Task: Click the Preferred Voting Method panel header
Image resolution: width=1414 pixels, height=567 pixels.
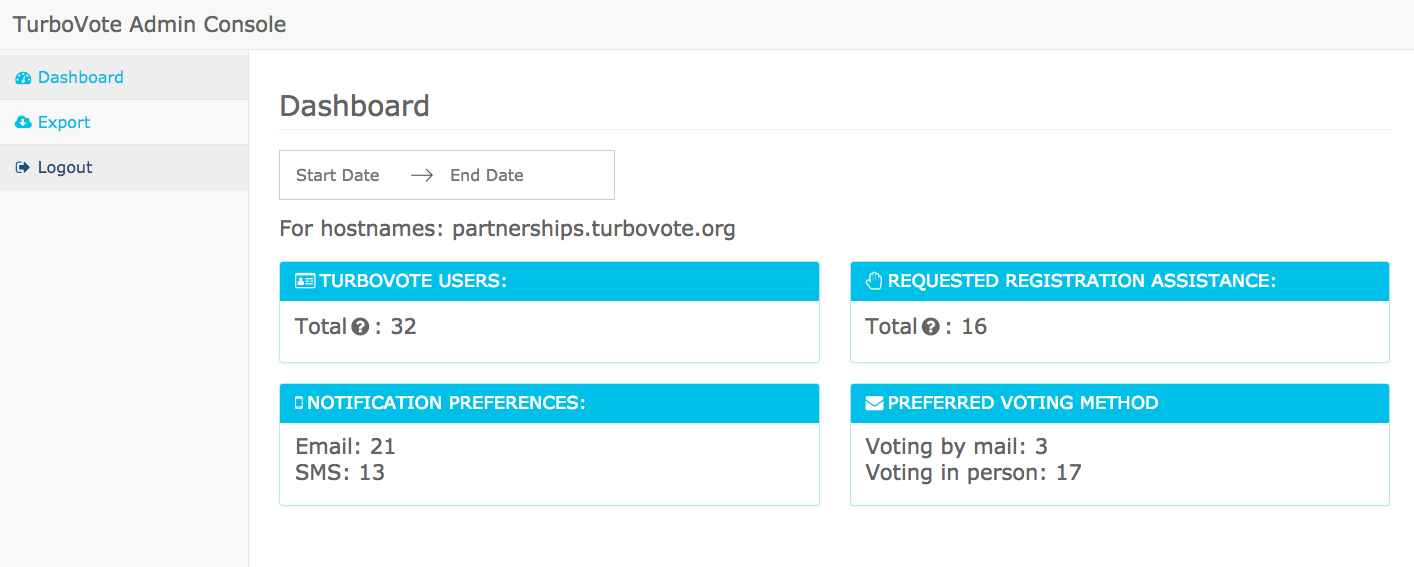Action: pos(1119,403)
